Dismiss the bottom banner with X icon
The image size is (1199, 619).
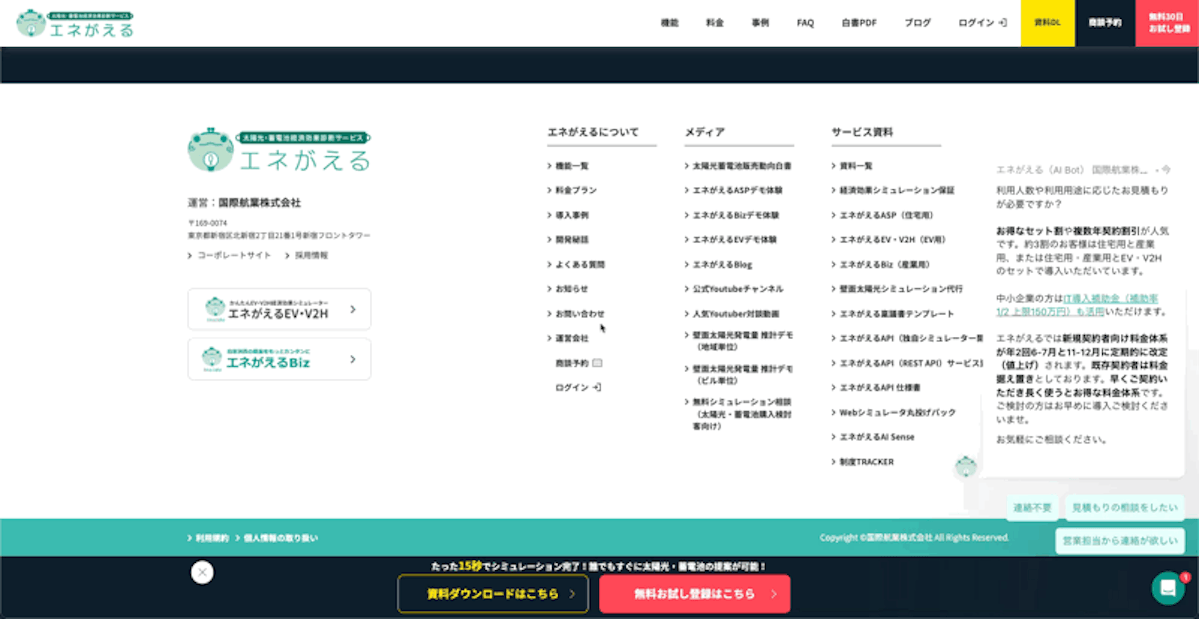(x=202, y=572)
